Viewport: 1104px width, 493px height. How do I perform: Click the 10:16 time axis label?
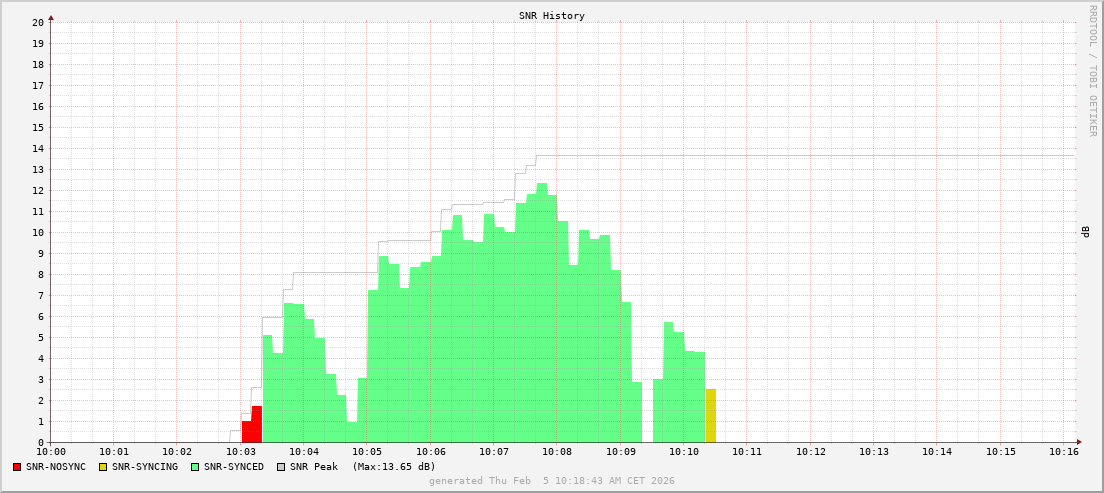click(x=1064, y=452)
